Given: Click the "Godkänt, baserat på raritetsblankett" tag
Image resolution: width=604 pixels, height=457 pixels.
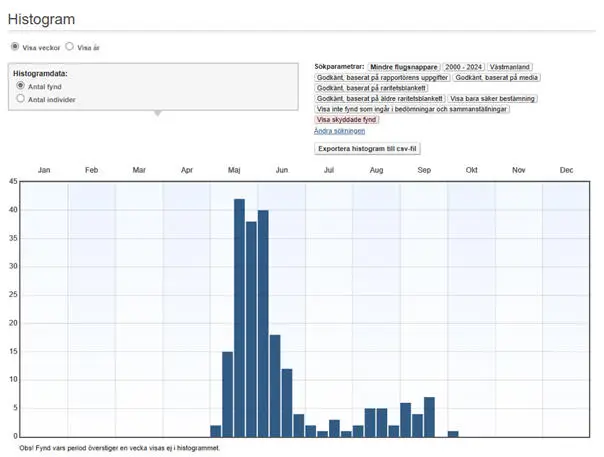Looking at the screenshot, I should pos(371,87).
